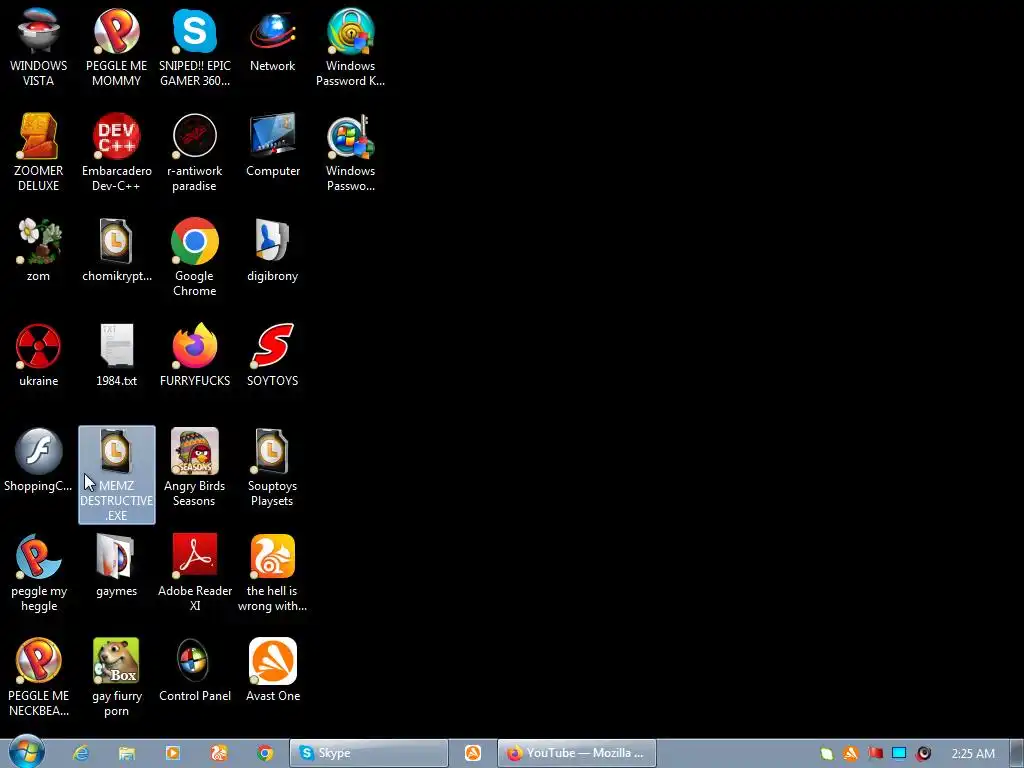Select the ZOOMER DELUXE shortcut

coord(39,152)
